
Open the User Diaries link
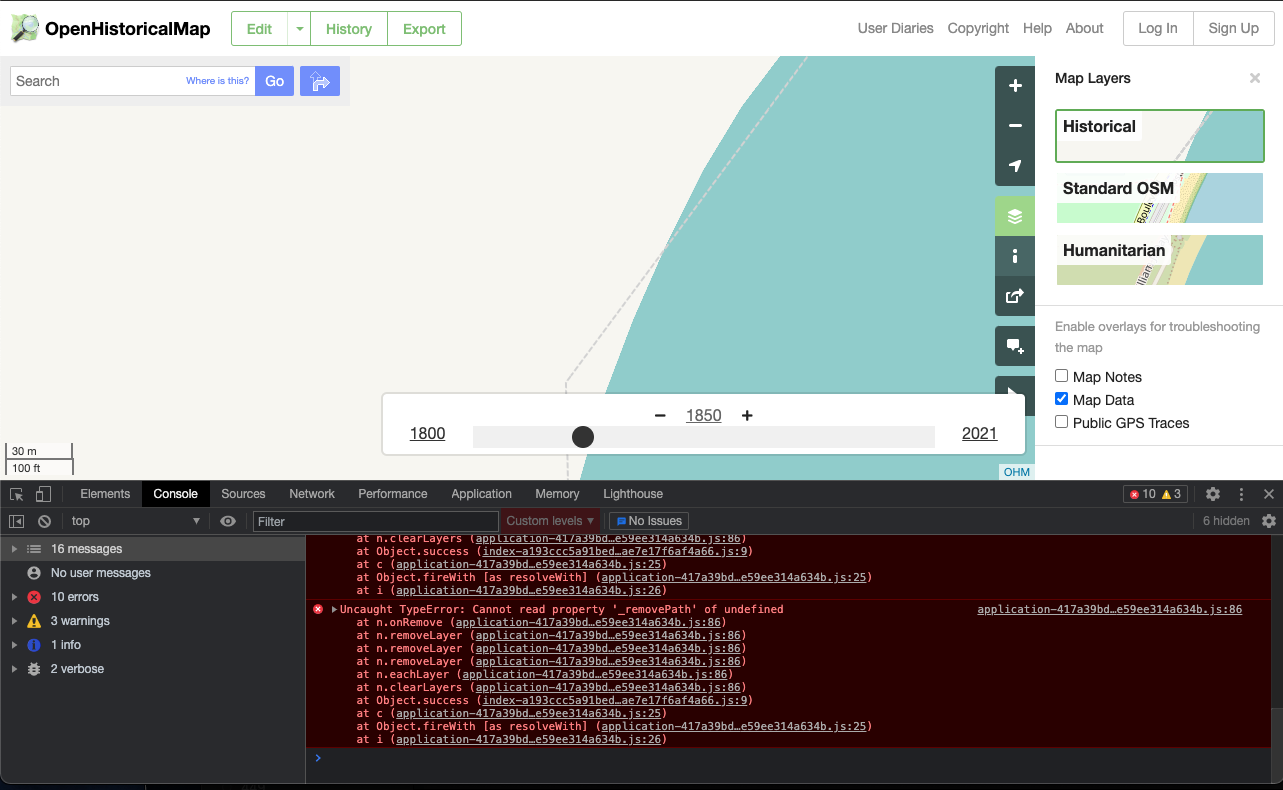tap(896, 28)
